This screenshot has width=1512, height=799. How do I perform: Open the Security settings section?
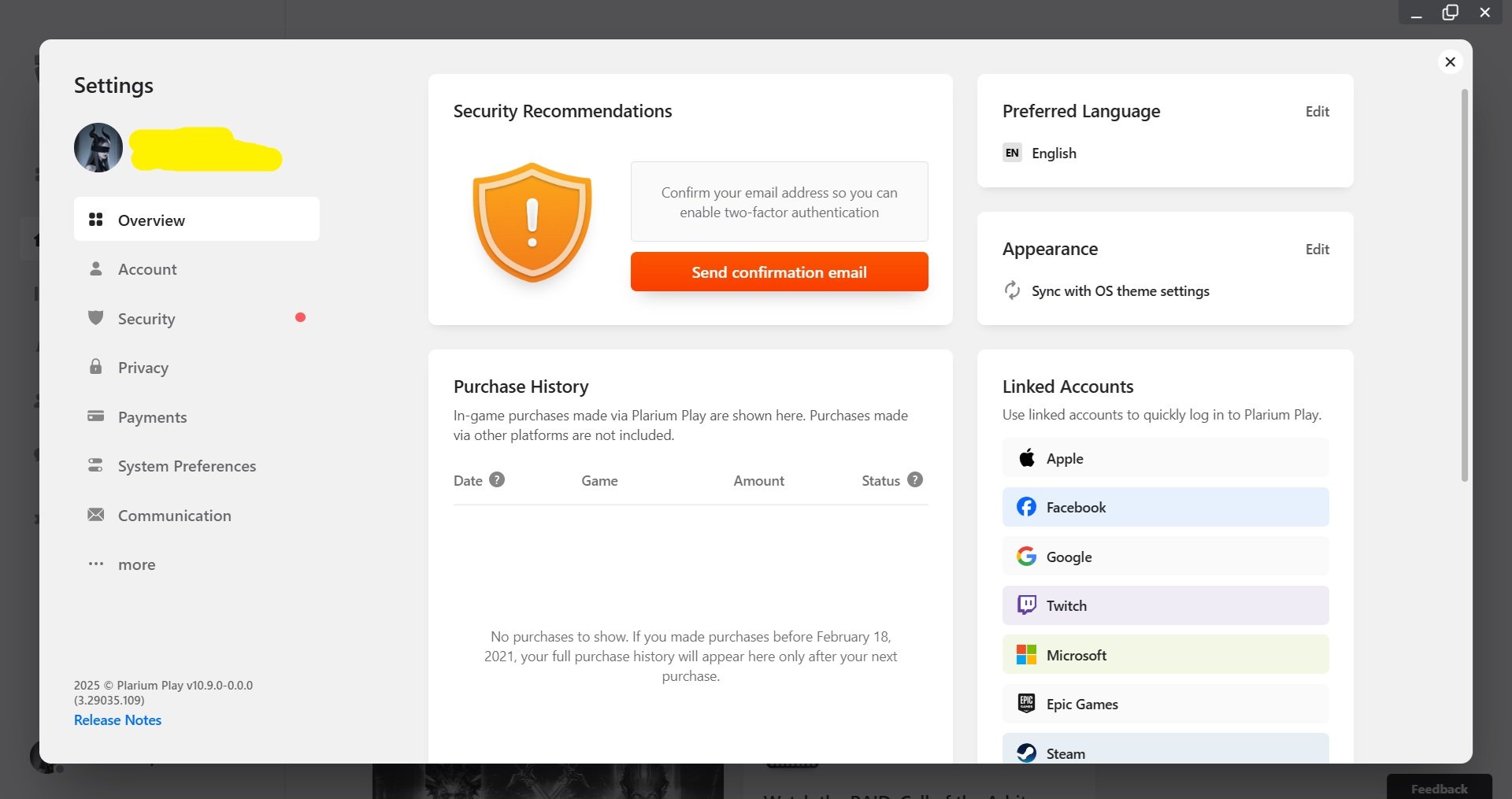pos(146,319)
